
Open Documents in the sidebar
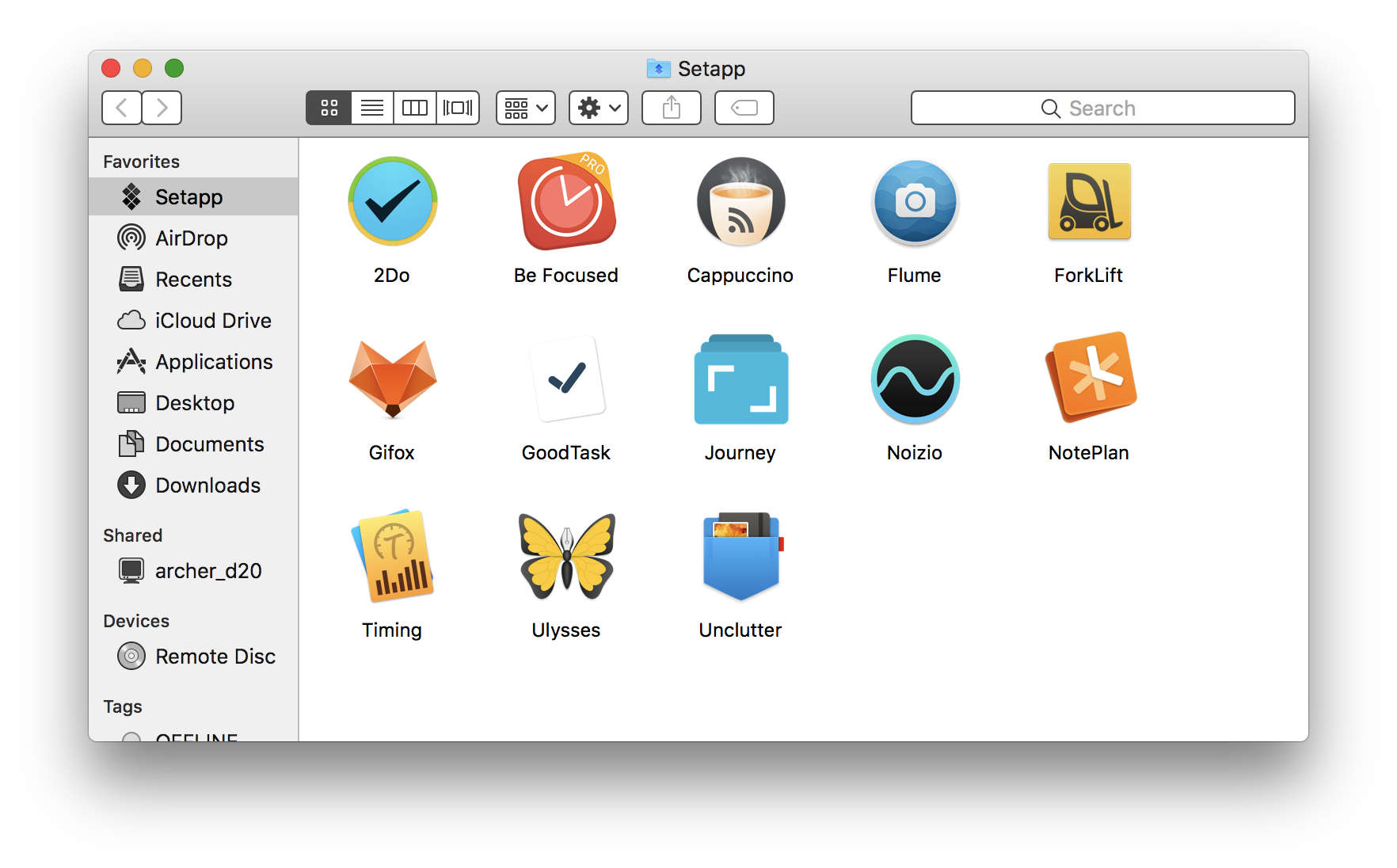pos(193,444)
